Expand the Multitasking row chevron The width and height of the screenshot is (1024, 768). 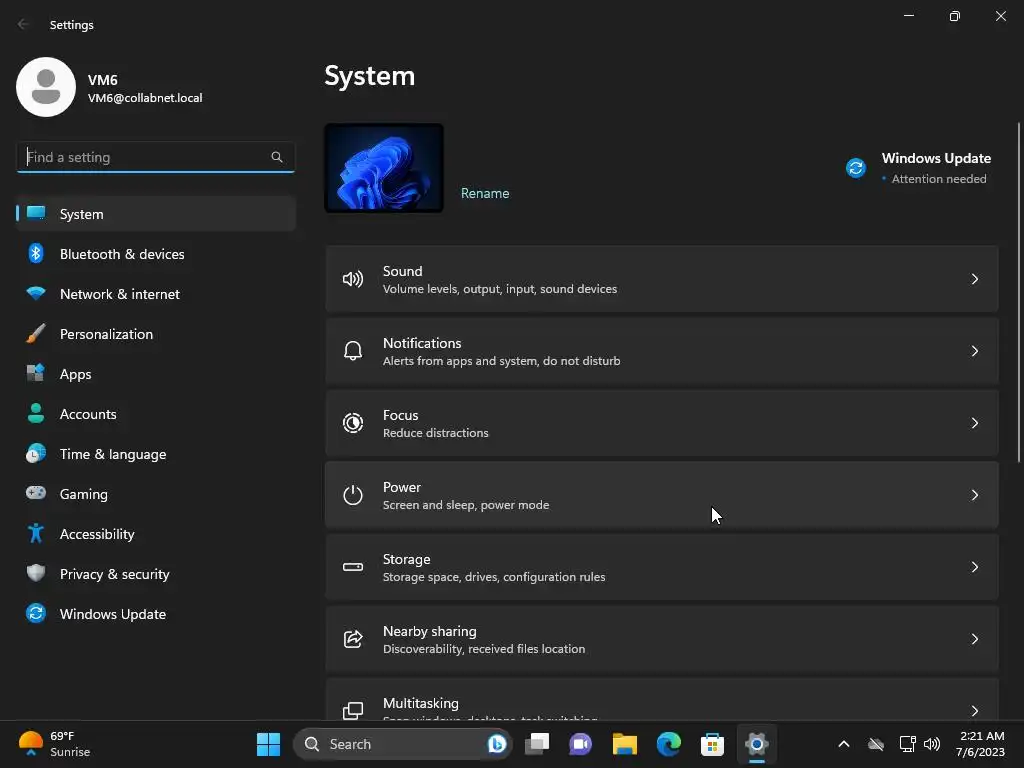point(974,711)
